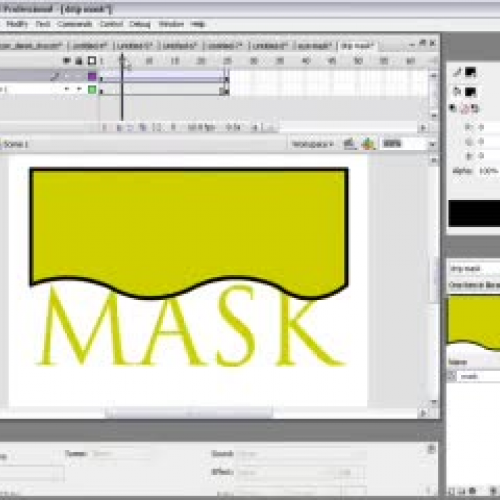This screenshot has width=500, height=500.
Task: Select stroke color pencil icon in Color panel
Action: (x=457, y=72)
